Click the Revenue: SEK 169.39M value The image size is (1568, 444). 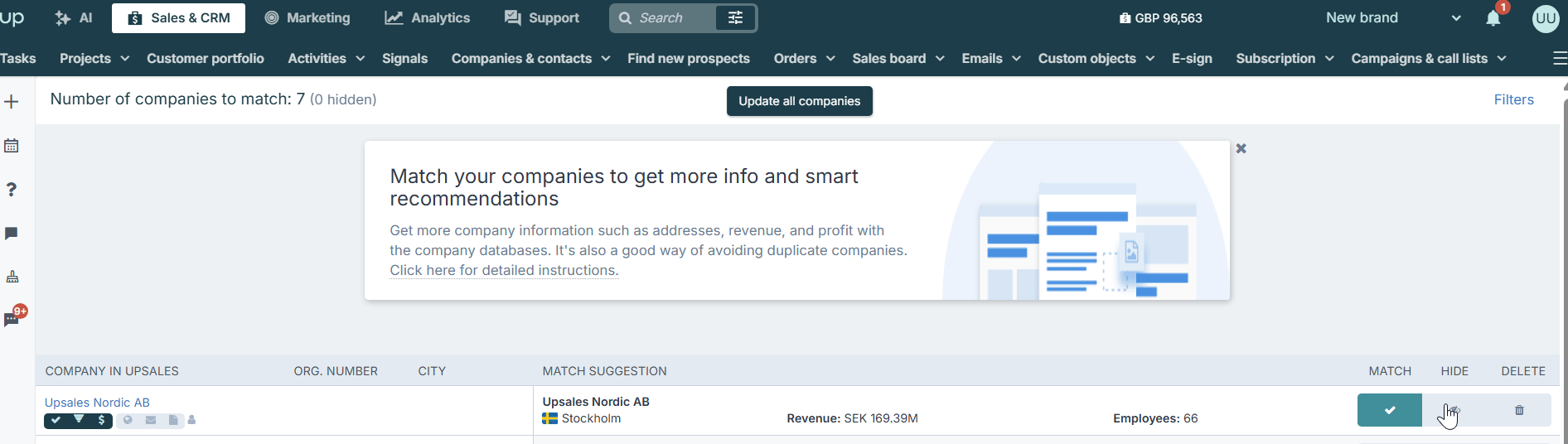coord(852,418)
